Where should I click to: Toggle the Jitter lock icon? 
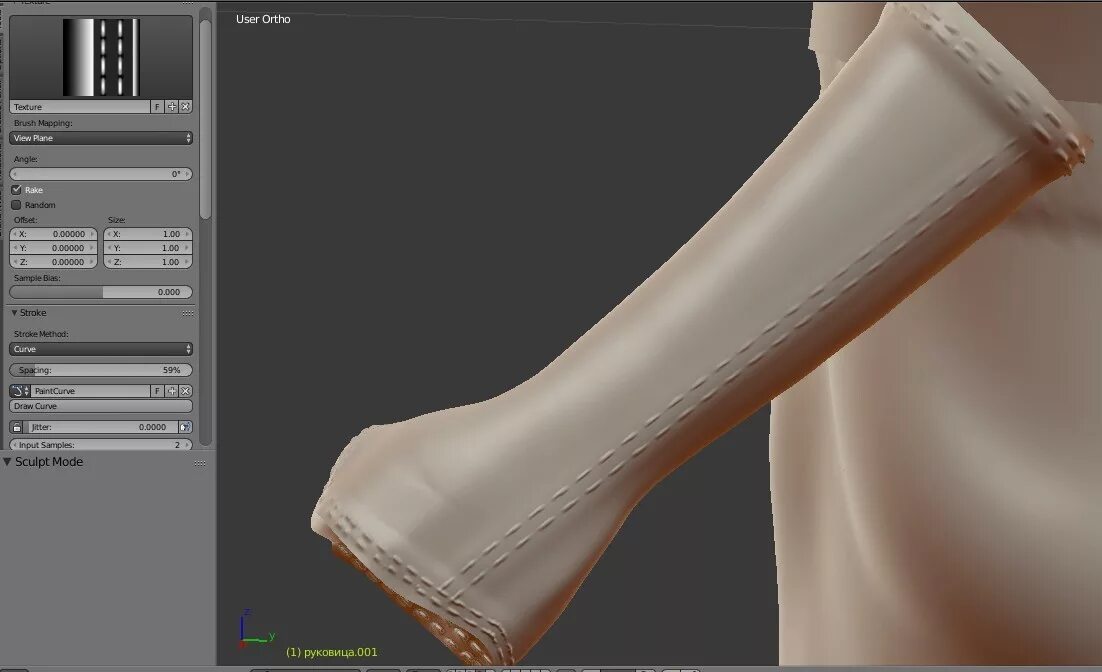[17, 427]
